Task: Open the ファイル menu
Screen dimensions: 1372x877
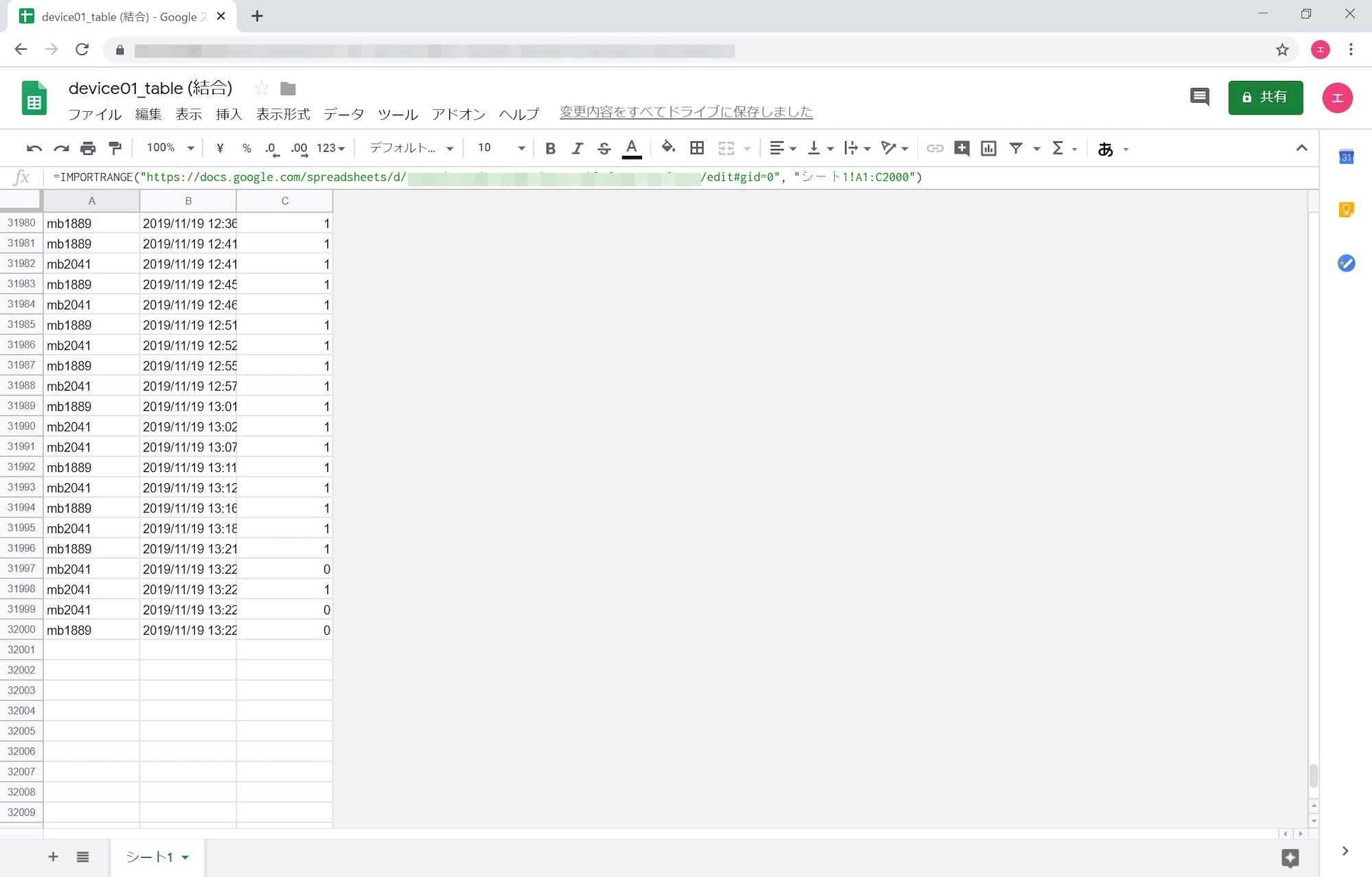Action: (x=95, y=115)
